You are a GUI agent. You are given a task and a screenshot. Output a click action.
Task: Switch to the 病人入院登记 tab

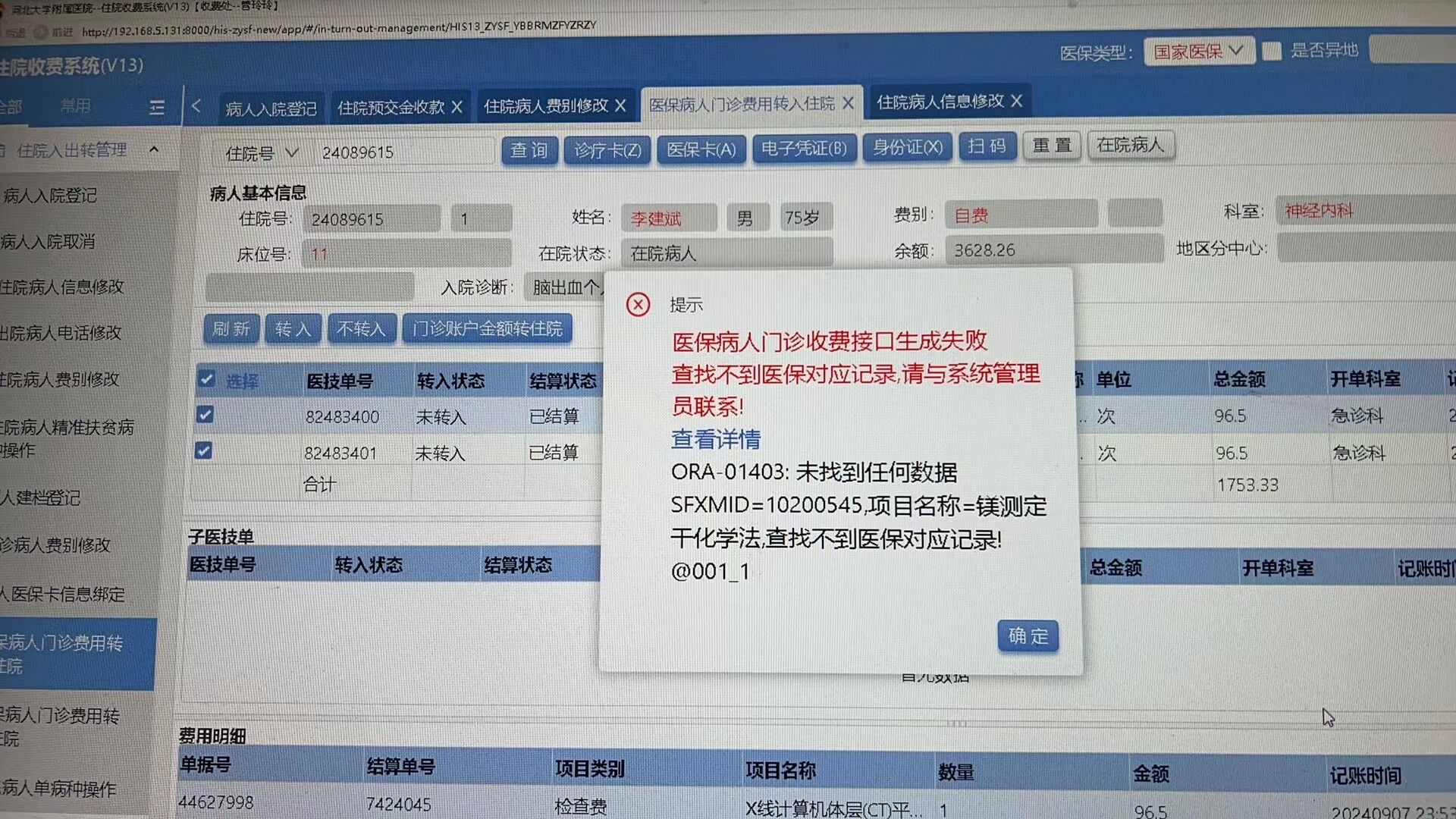pos(271,109)
